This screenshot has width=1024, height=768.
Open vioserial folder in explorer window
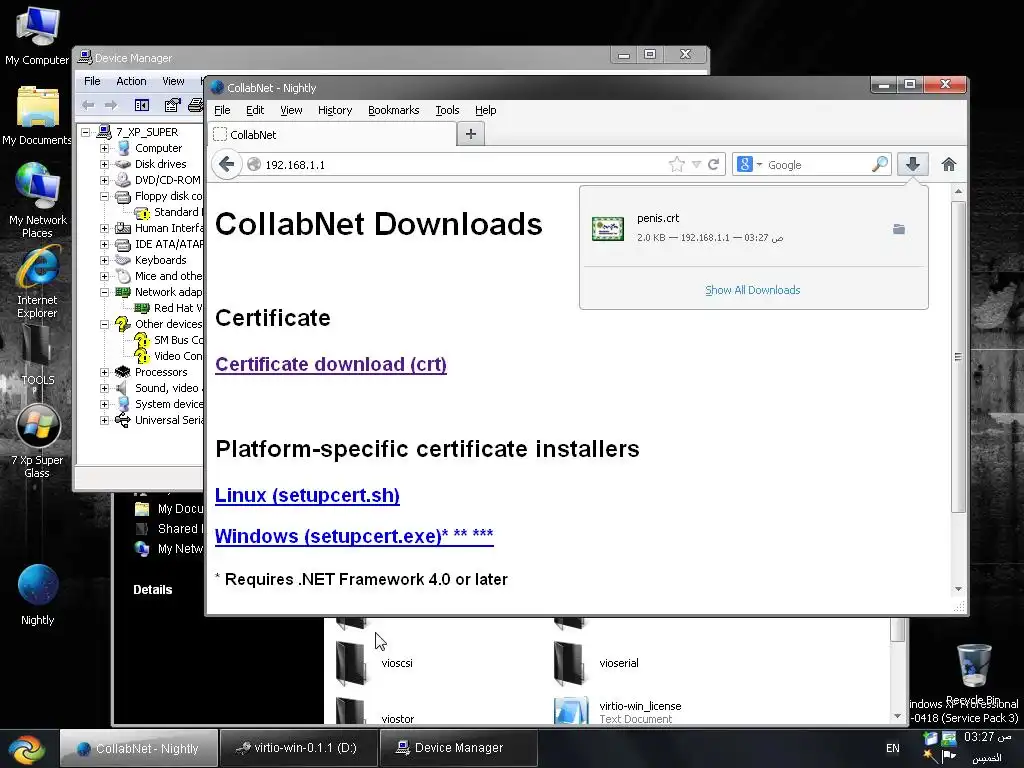(x=596, y=663)
